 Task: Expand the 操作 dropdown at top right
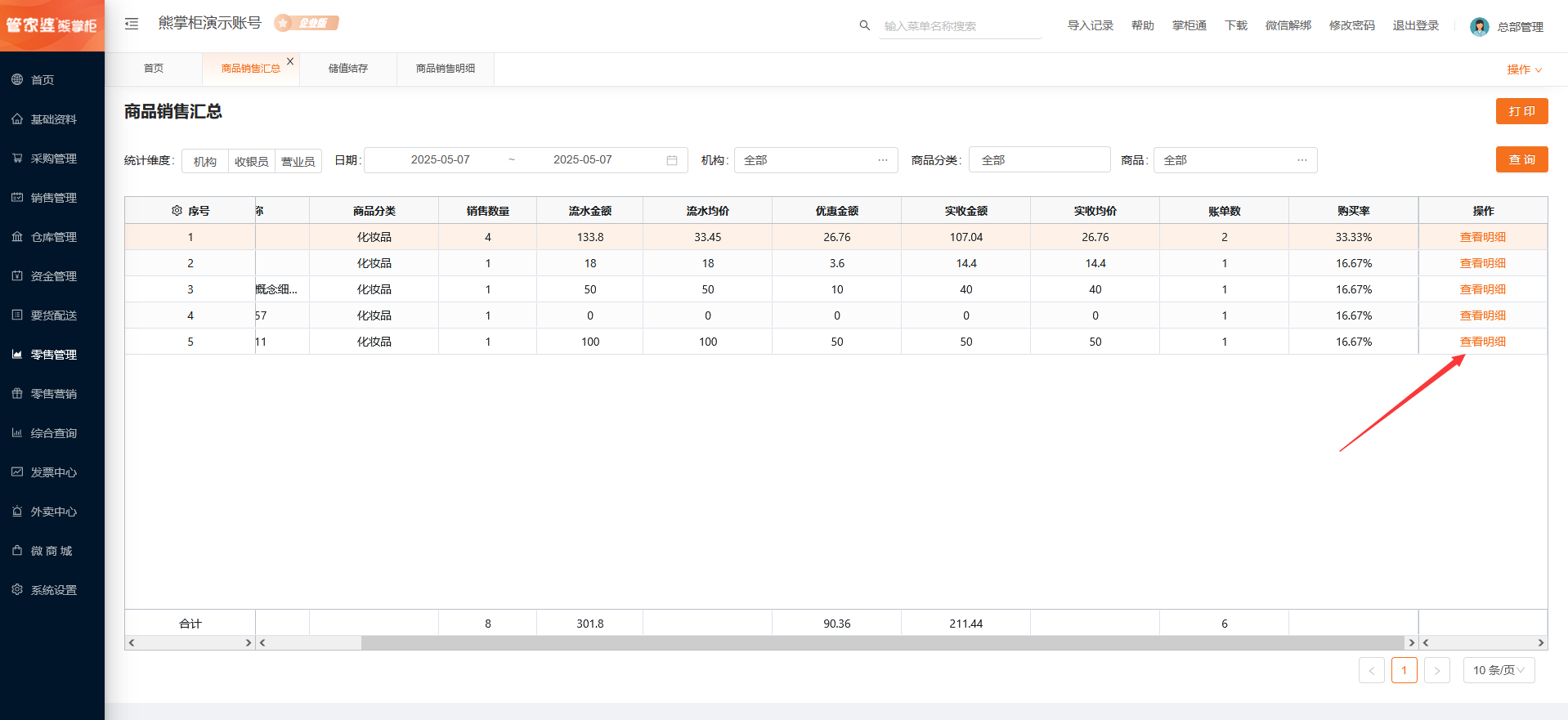click(1525, 69)
